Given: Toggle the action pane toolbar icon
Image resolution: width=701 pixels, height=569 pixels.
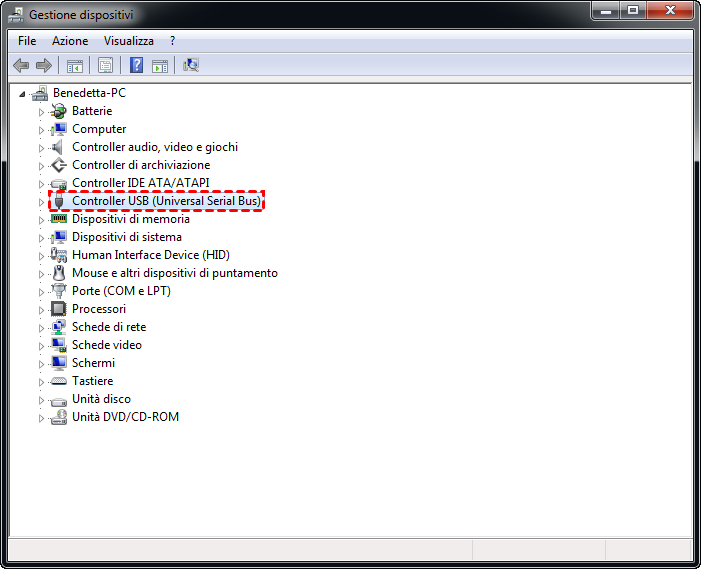Looking at the screenshot, I should coord(160,66).
